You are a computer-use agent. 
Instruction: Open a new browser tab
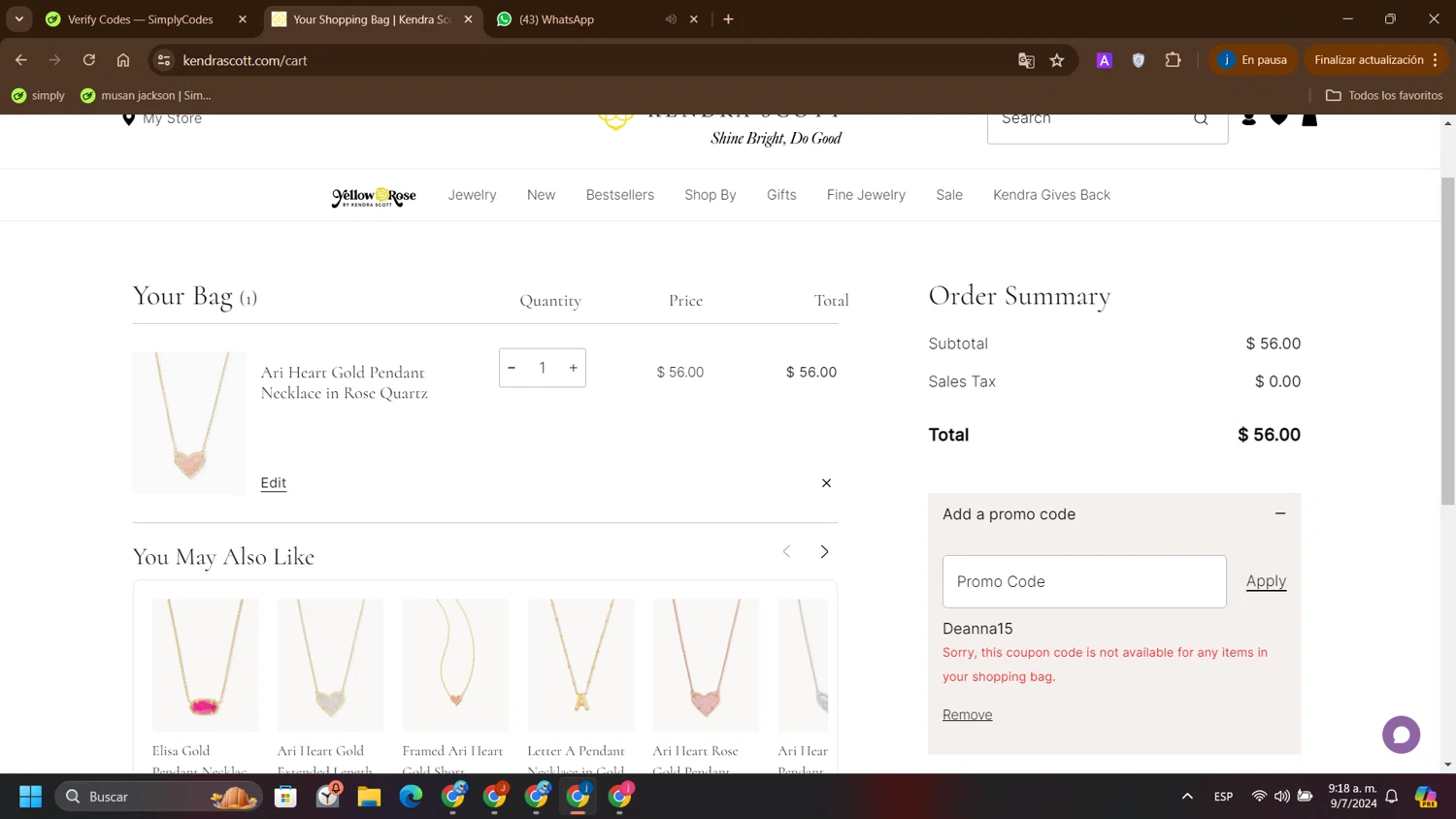728,18
